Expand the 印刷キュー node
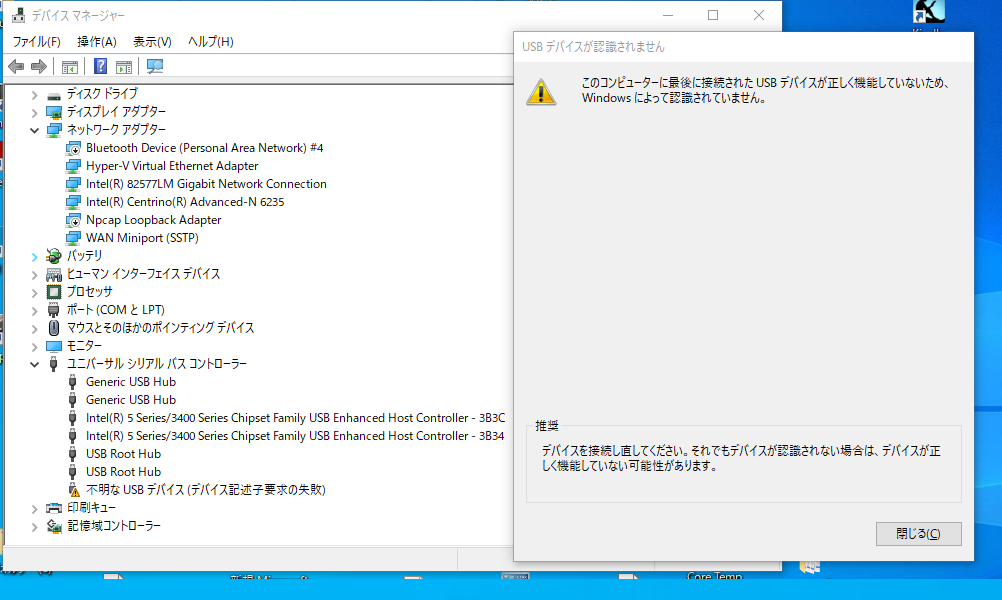The width and height of the screenshot is (1002, 600). 35,509
